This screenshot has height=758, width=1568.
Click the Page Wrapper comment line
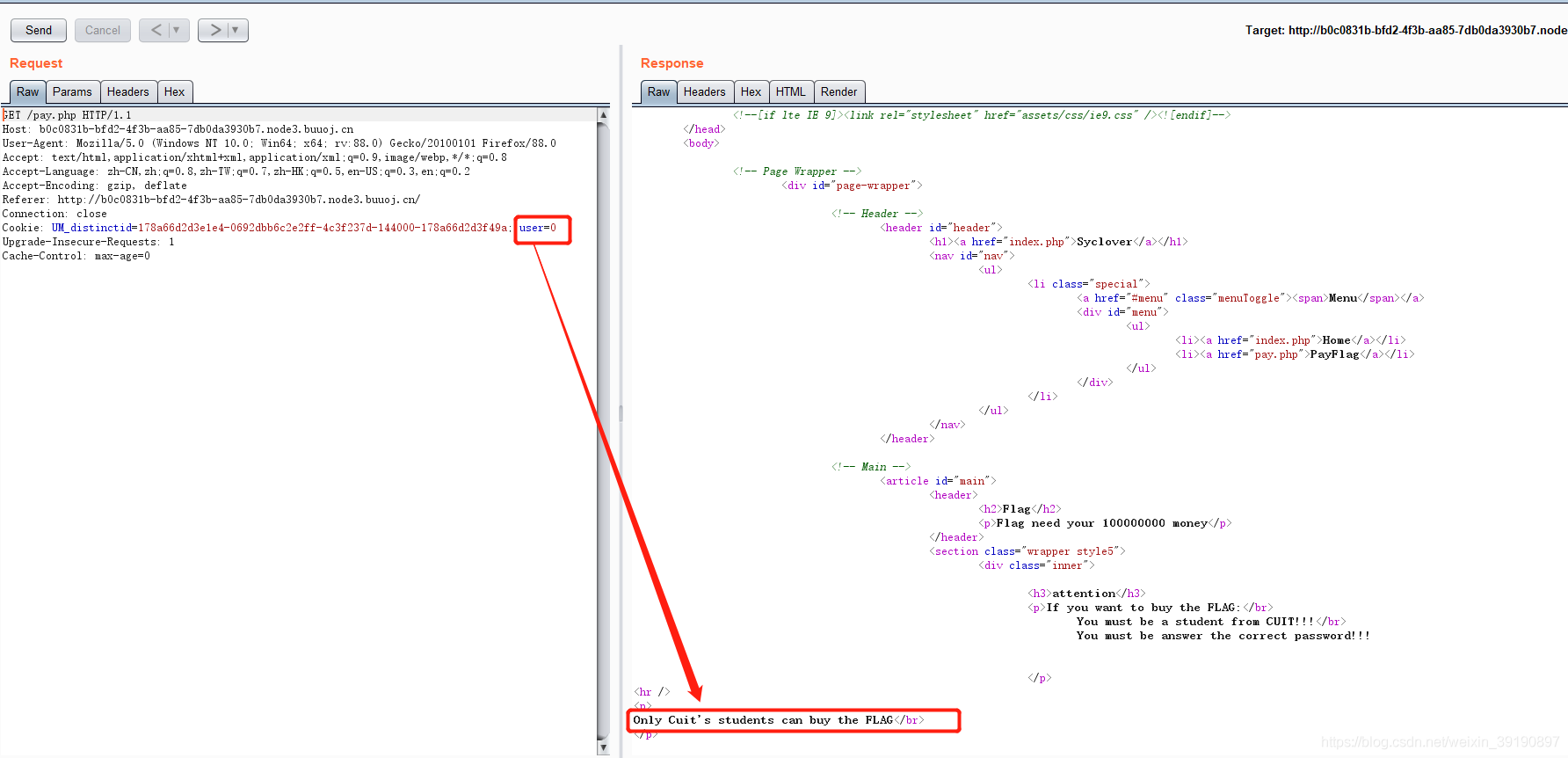coord(797,171)
